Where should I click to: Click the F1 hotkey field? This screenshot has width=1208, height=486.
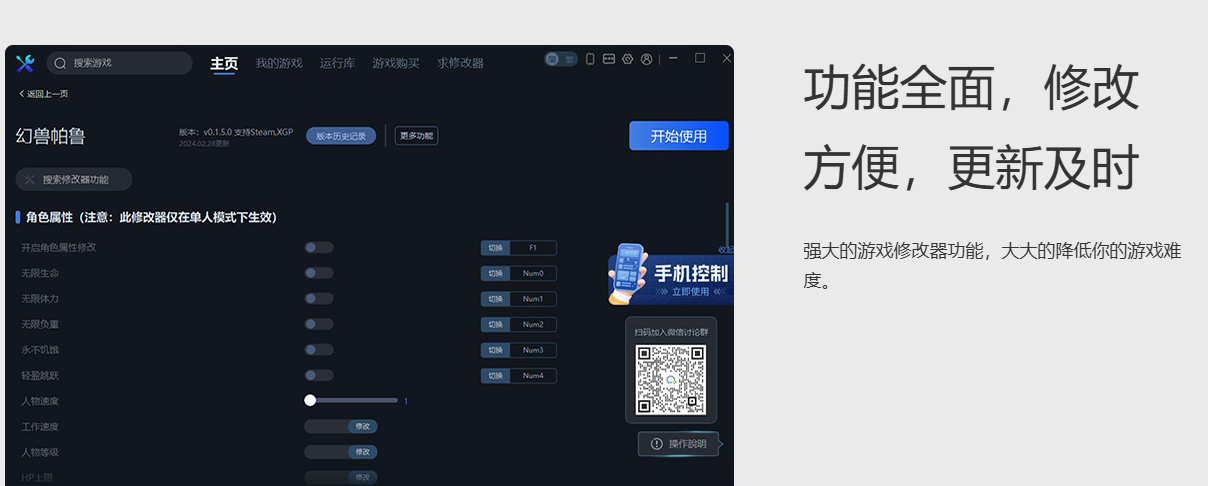point(533,248)
